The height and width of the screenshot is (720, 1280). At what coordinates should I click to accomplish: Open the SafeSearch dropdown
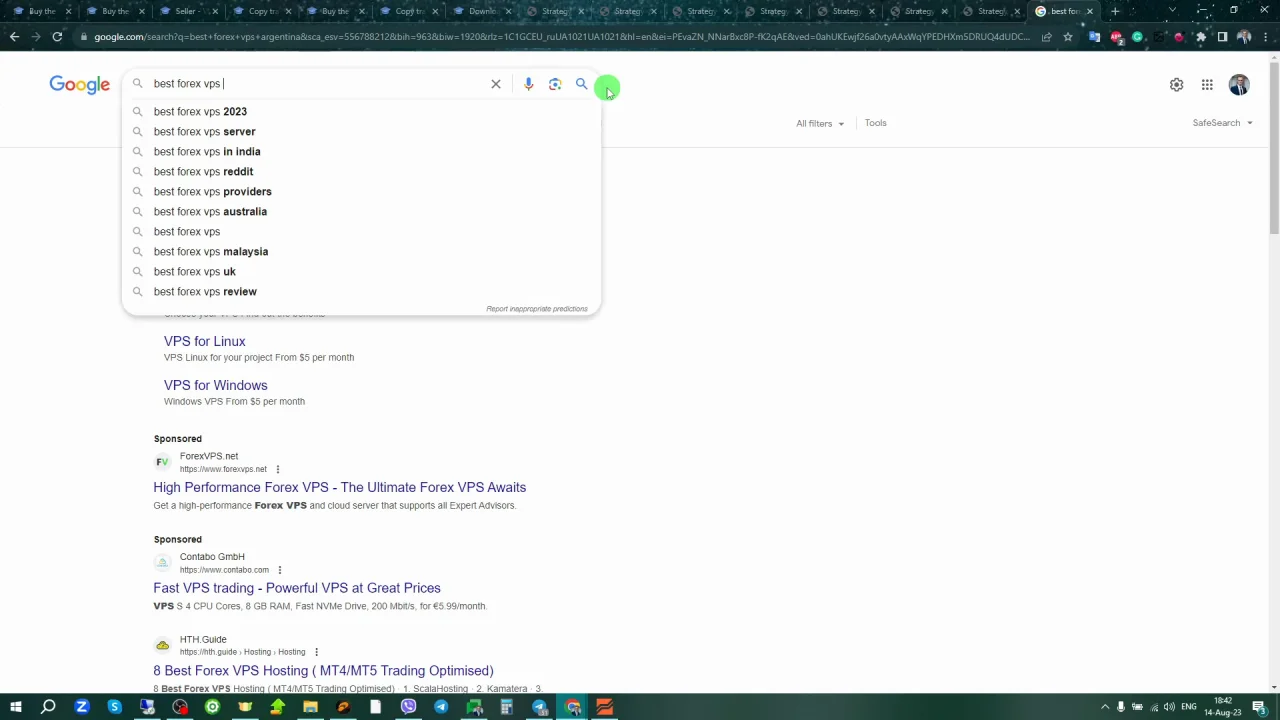[1222, 123]
